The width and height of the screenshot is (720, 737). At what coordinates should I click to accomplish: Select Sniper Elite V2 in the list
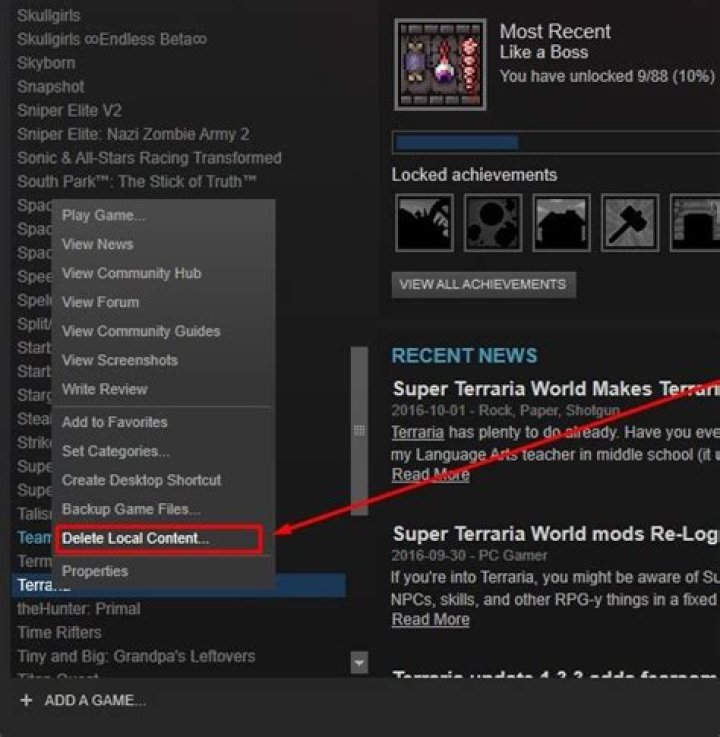point(70,110)
